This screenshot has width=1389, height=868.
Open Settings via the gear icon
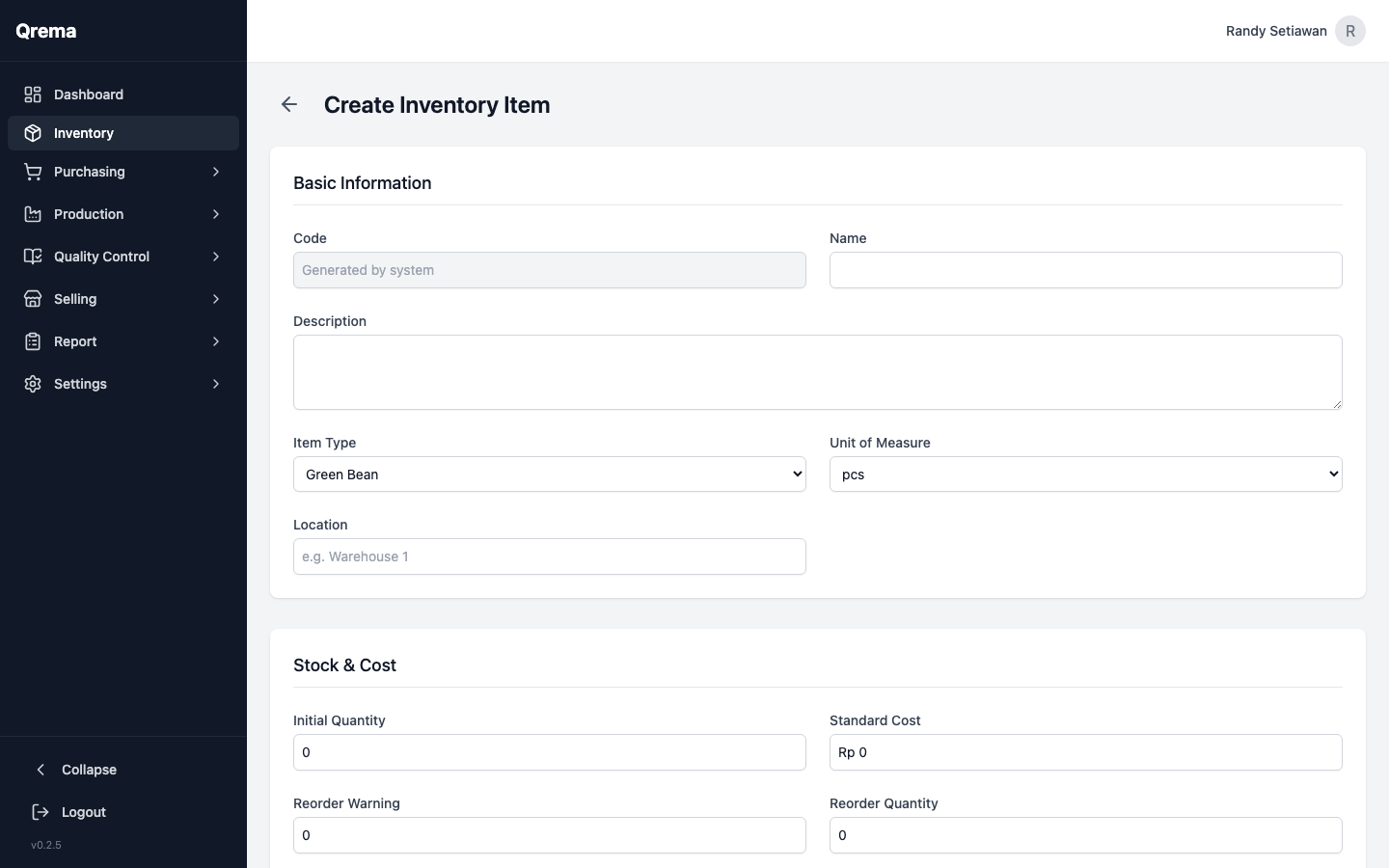[32, 384]
